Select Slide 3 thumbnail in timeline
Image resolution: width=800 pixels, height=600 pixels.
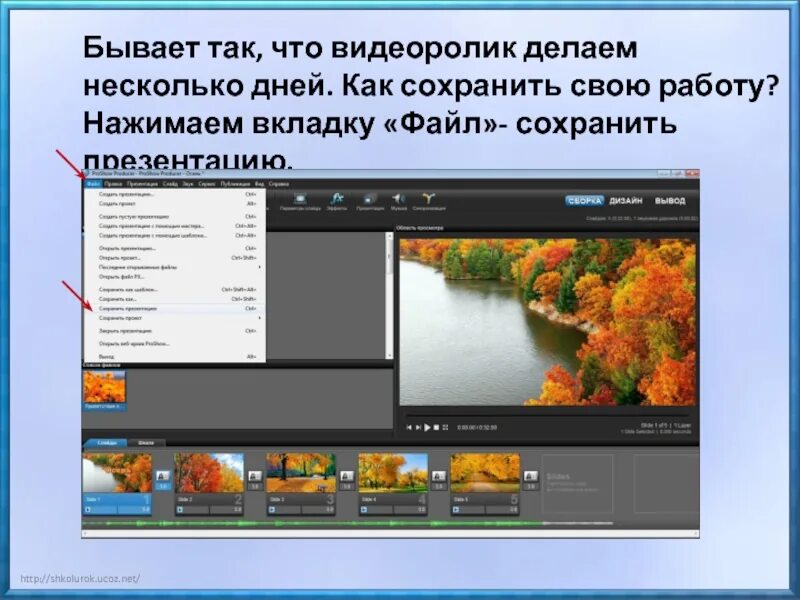point(301,473)
